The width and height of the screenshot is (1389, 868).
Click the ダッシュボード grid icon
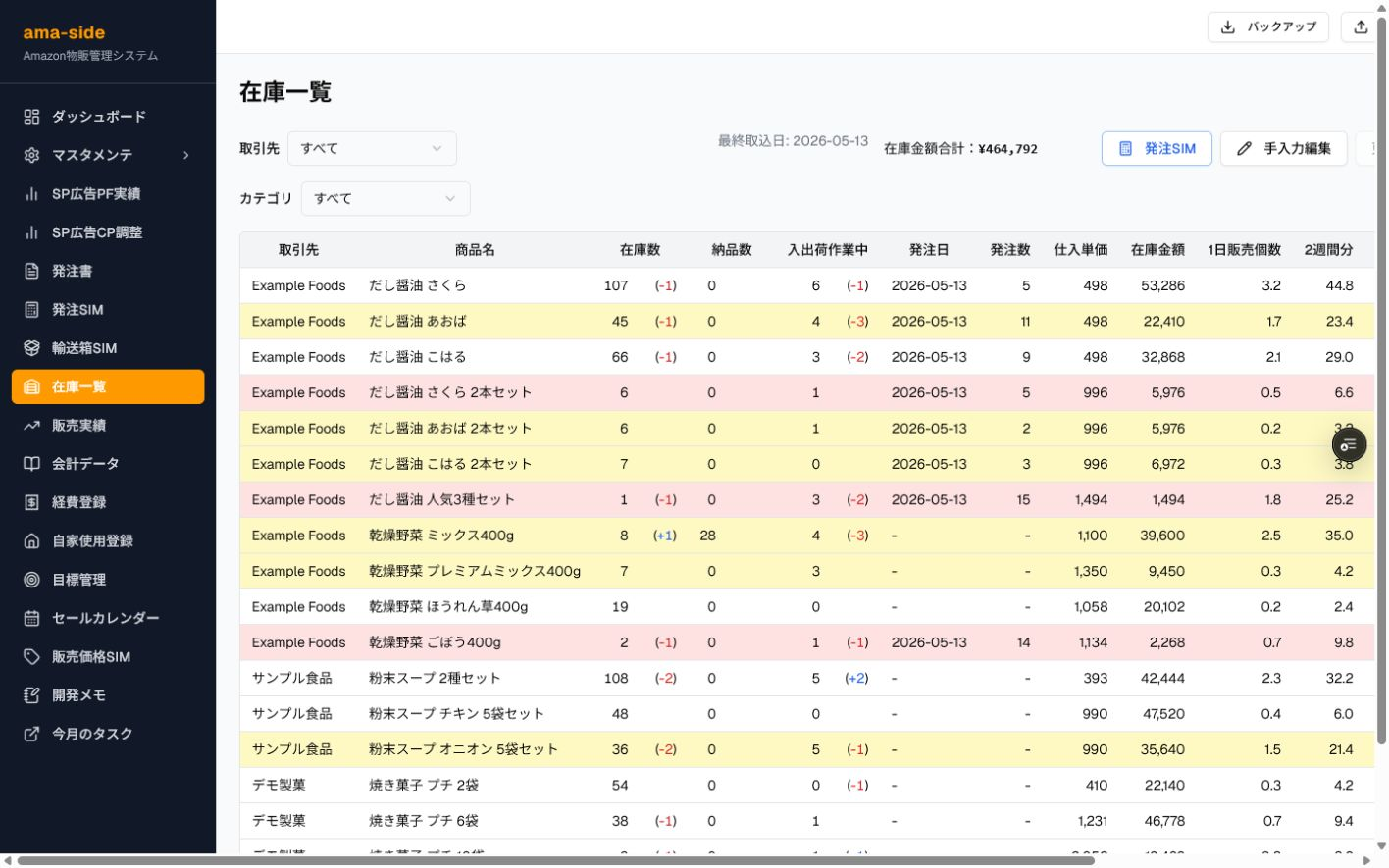pos(31,117)
